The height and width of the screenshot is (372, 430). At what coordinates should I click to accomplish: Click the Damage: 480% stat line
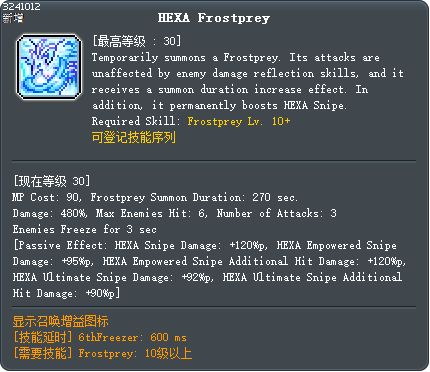tap(50, 213)
